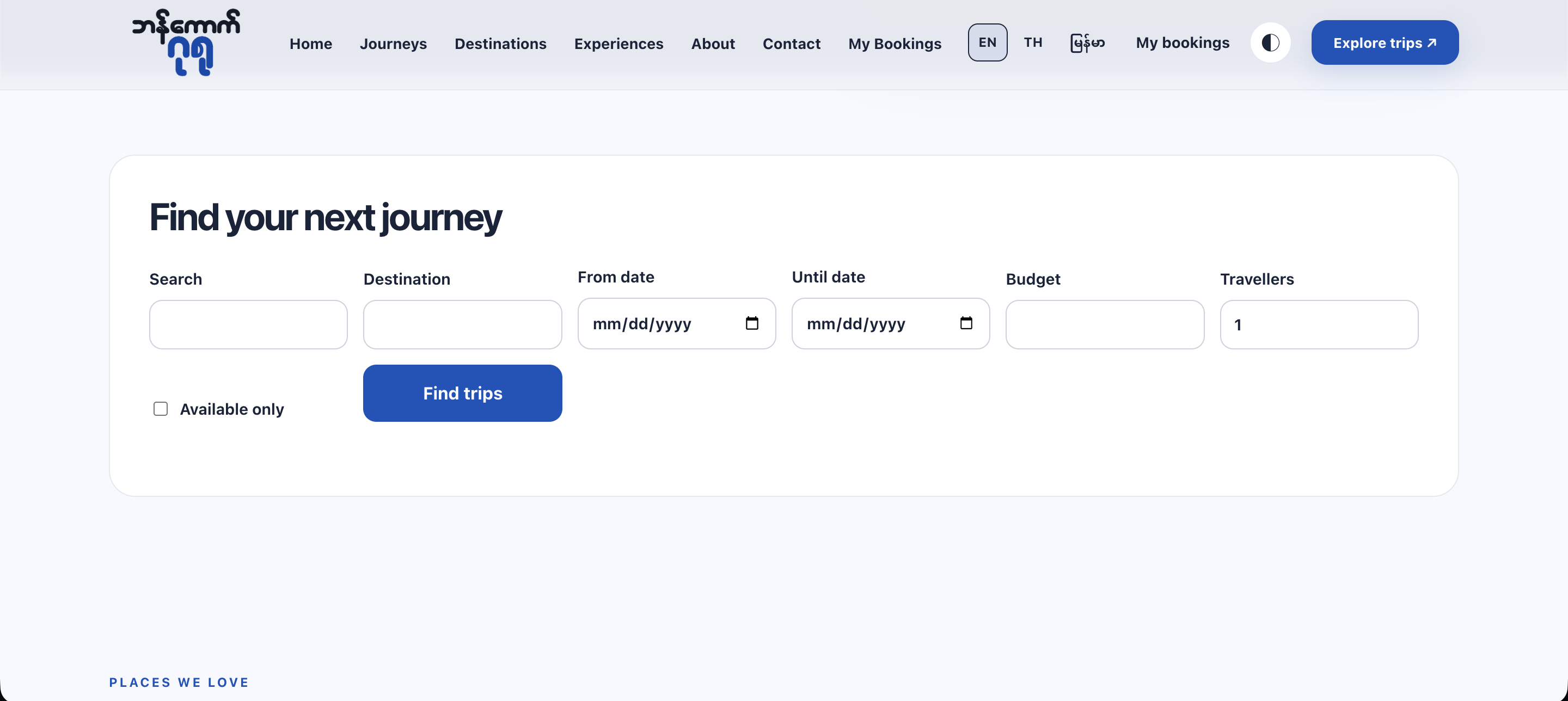This screenshot has height=701, width=1568.
Task: Open the Experiences nav item
Action: coord(618,44)
